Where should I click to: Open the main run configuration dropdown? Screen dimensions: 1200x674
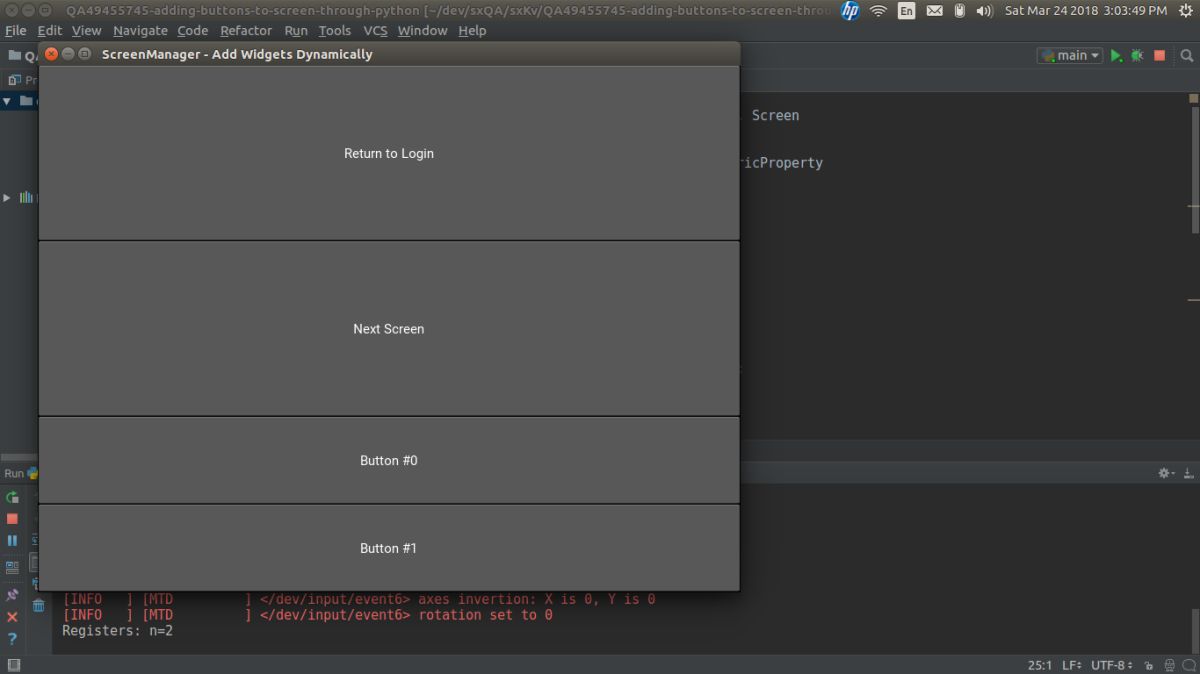pos(1070,55)
